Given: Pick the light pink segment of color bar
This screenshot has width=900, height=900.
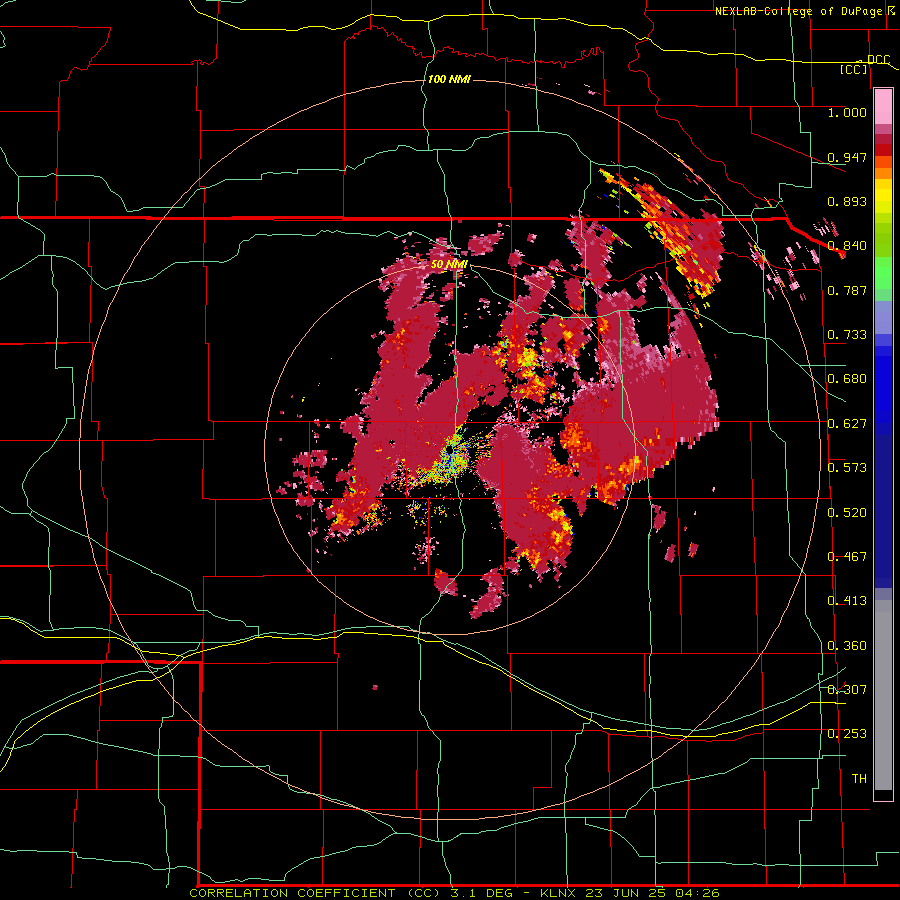Looking at the screenshot, I should coord(883,107).
